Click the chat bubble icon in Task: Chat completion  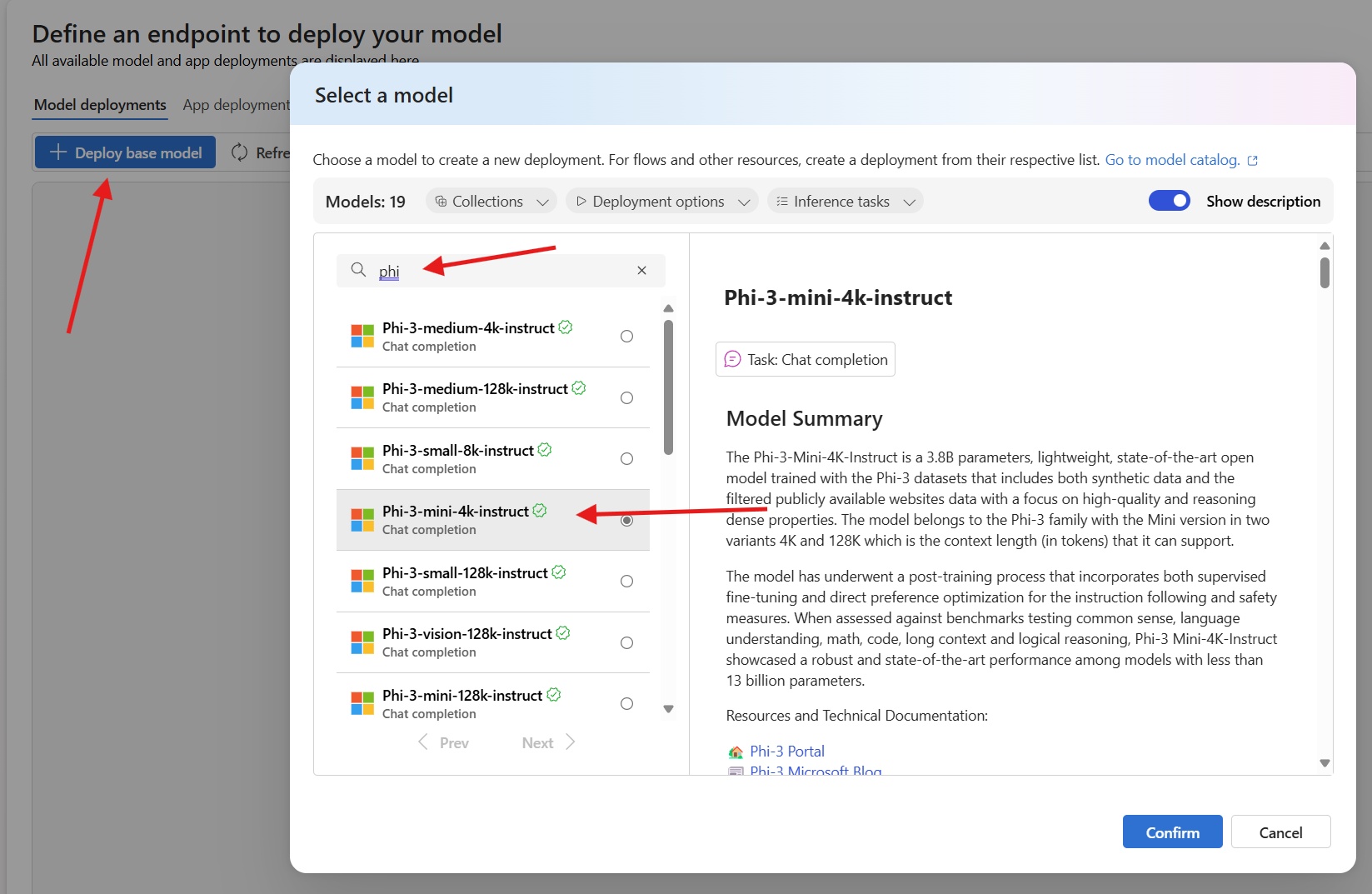732,359
